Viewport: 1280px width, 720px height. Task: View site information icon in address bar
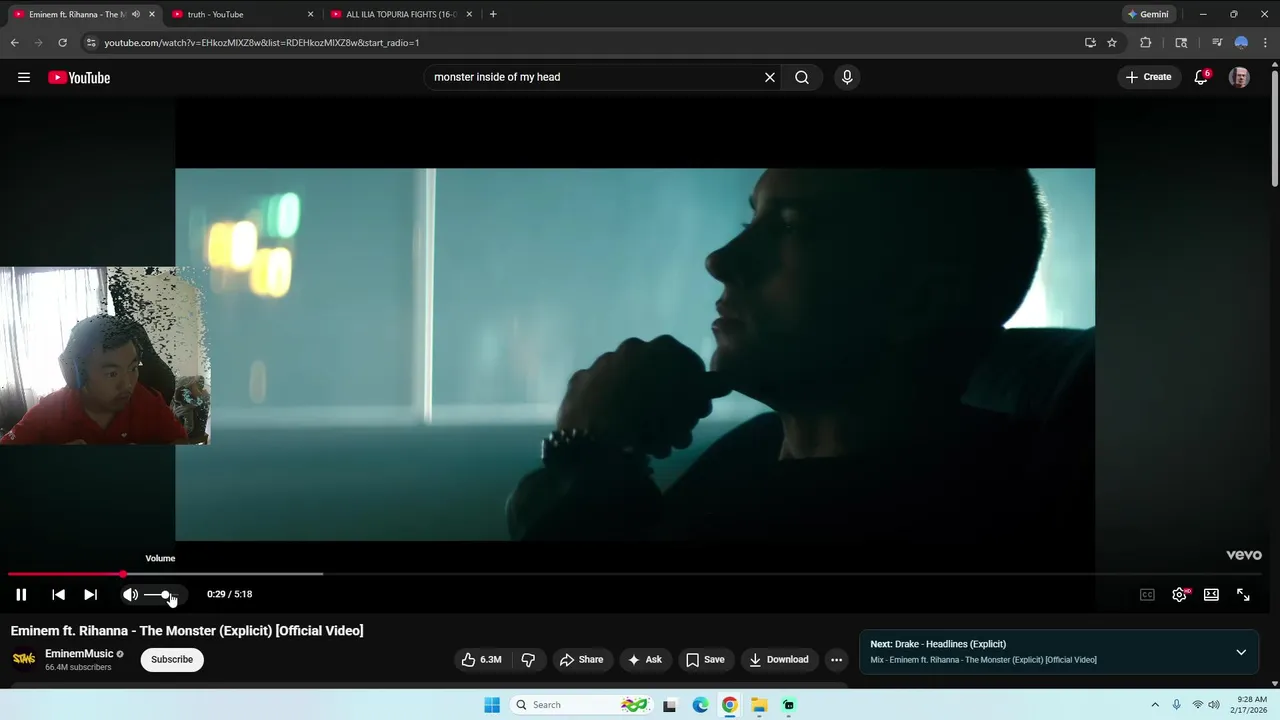[x=91, y=43]
